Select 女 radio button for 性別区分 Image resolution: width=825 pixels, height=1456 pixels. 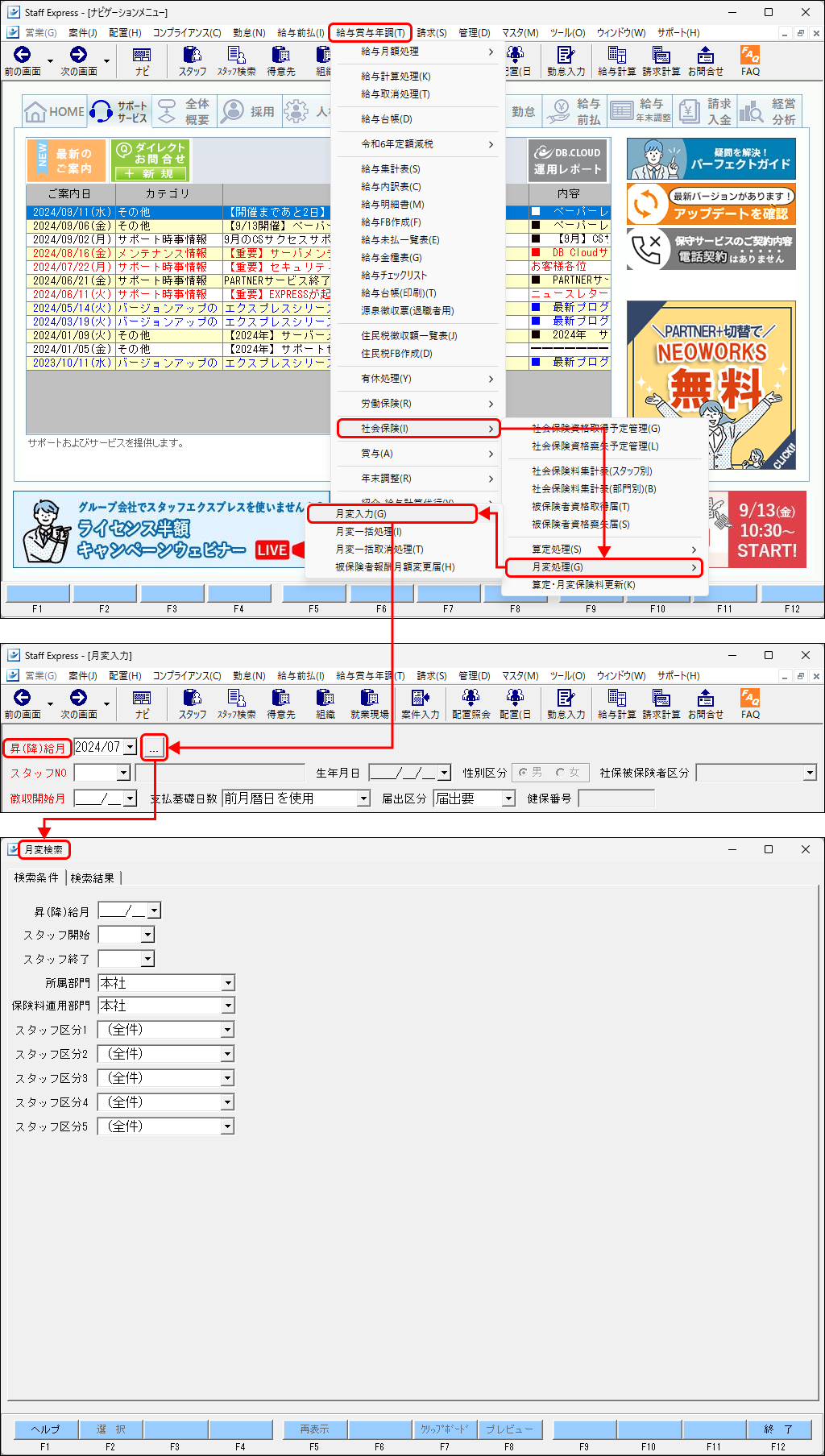pos(561,772)
